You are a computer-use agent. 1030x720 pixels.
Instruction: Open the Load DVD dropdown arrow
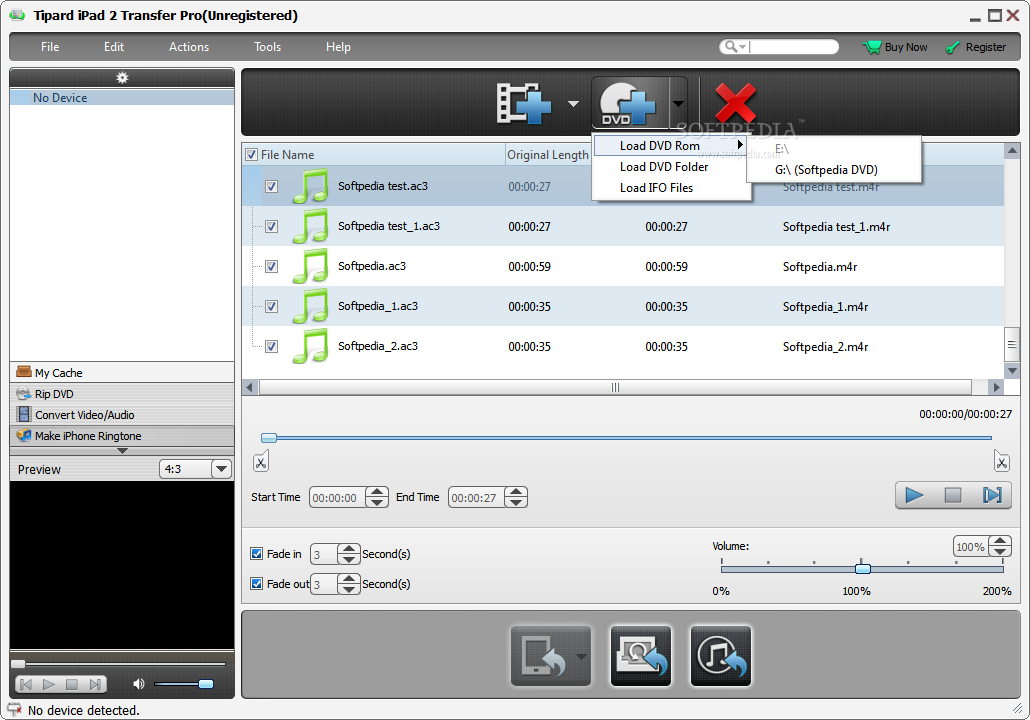(679, 103)
